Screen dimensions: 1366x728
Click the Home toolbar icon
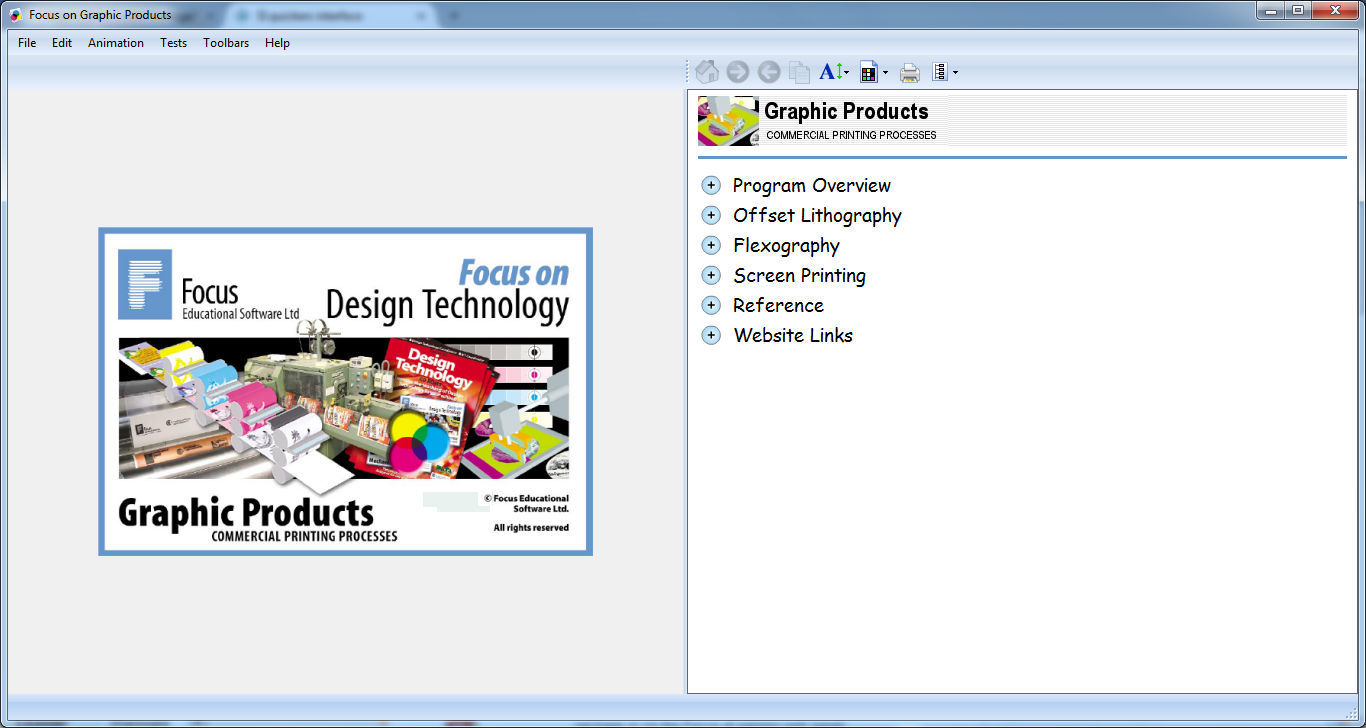tap(707, 72)
